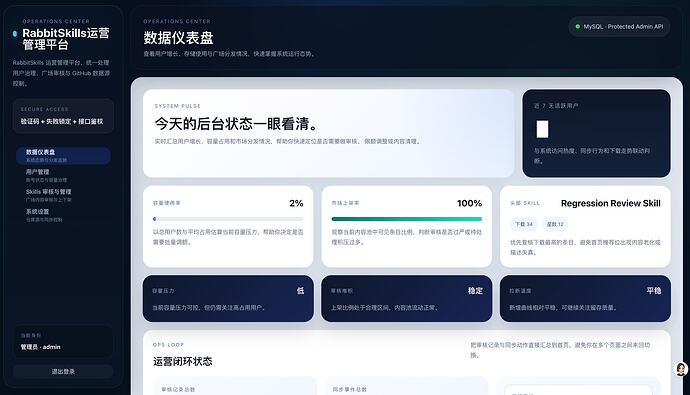The image size is (690, 395).
Task: Click the 2% capacity usage value
Action: [296, 203]
